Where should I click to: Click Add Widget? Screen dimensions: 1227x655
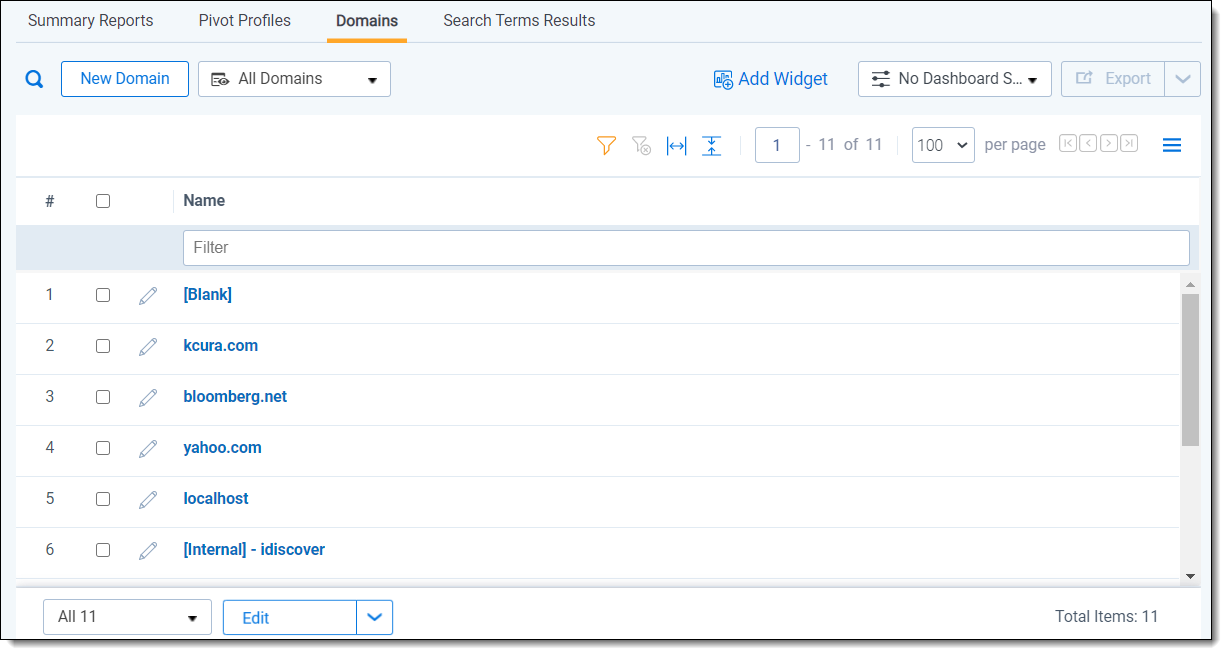(770, 79)
